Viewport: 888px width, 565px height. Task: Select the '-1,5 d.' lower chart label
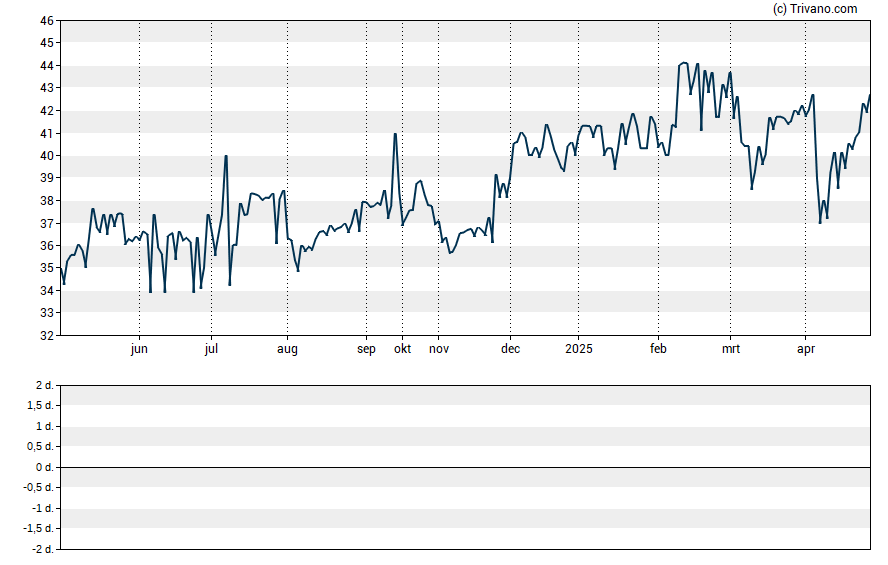click(x=39, y=529)
